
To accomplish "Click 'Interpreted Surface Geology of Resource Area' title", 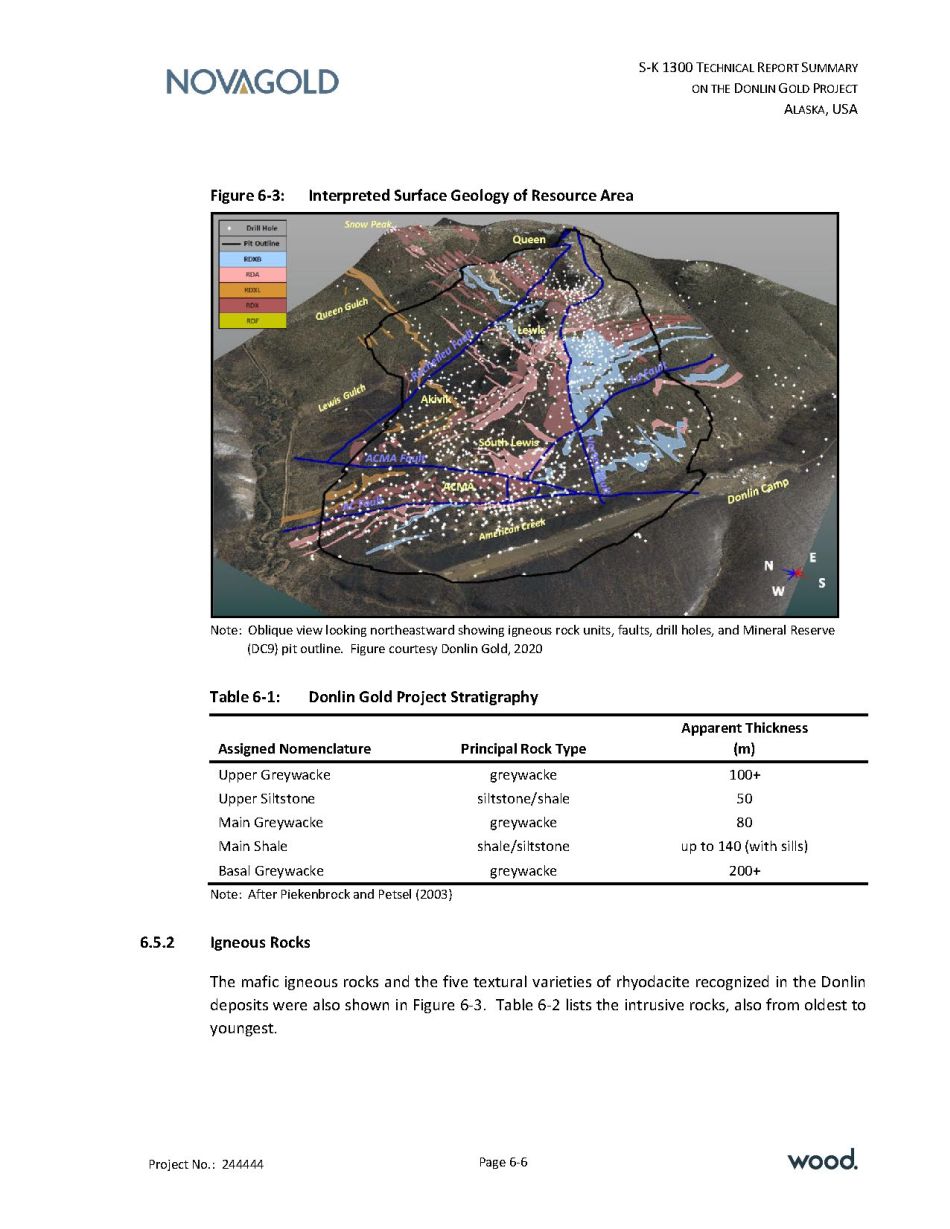I will (x=470, y=195).
